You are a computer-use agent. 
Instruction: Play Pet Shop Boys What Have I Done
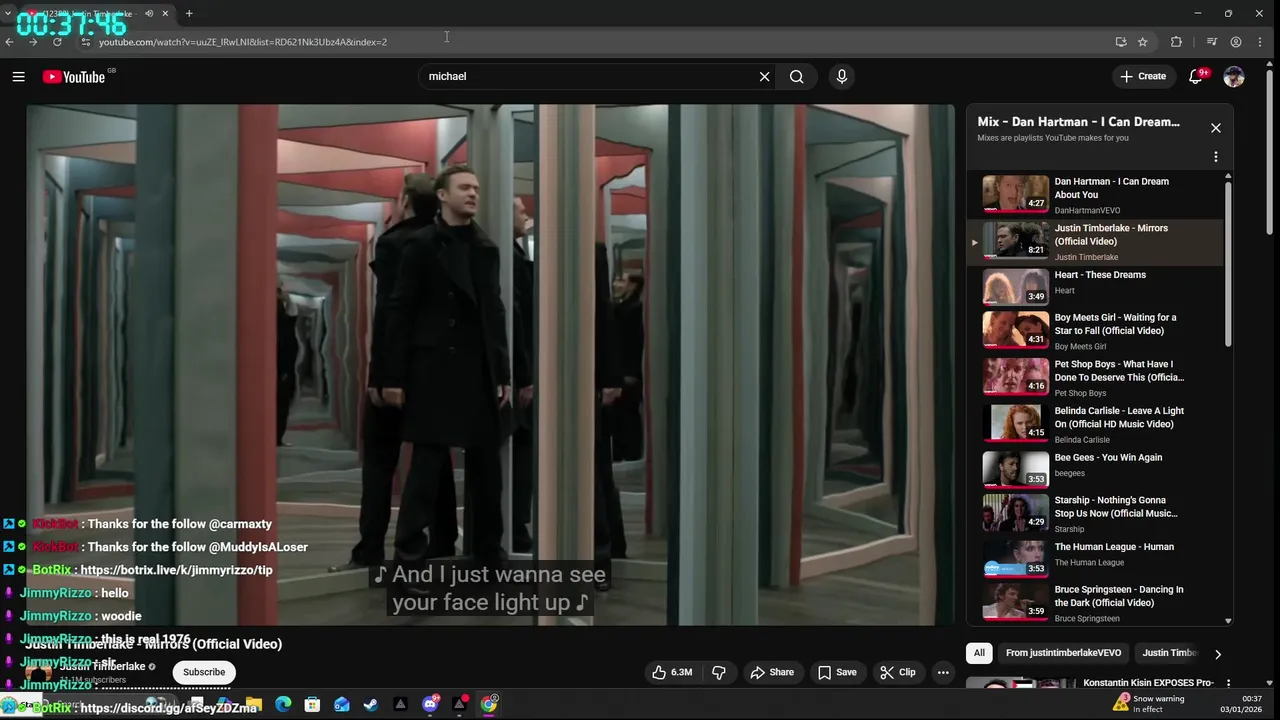click(x=1095, y=377)
